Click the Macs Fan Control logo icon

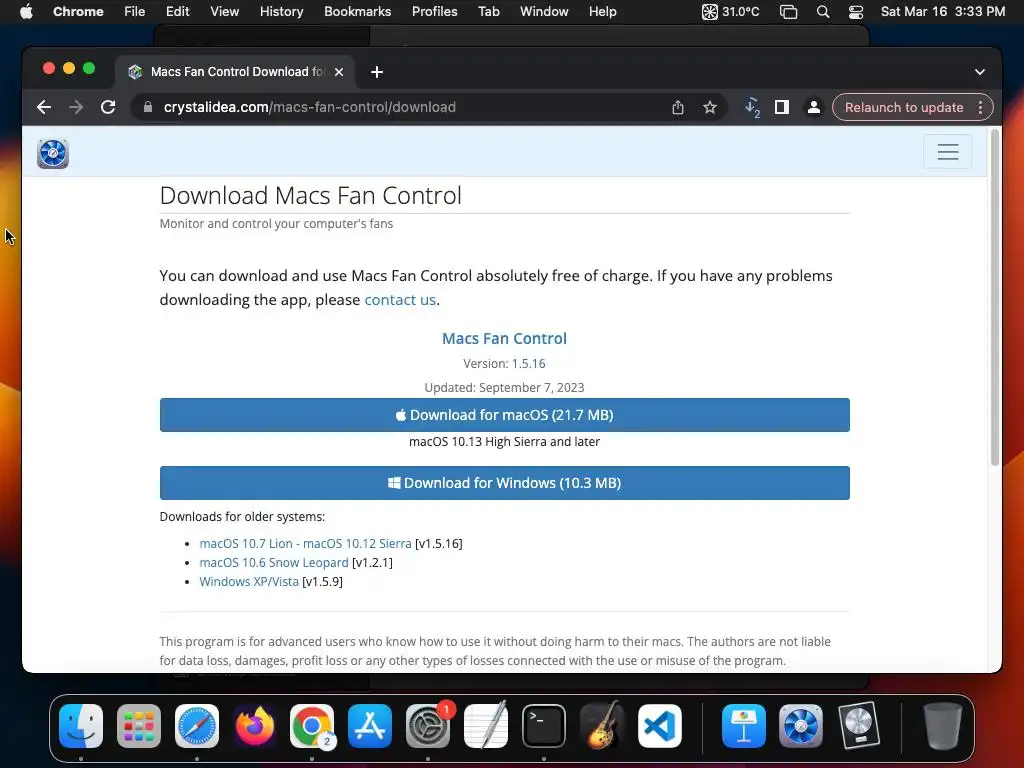[53, 153]
